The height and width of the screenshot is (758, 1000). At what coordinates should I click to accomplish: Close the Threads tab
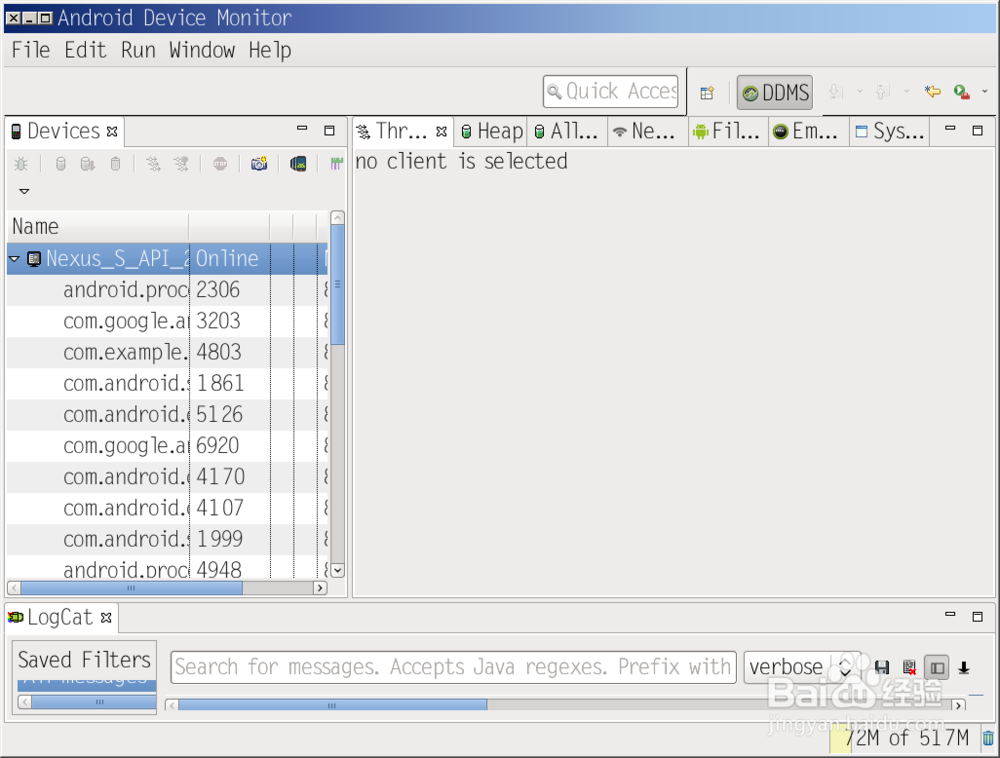441,131
